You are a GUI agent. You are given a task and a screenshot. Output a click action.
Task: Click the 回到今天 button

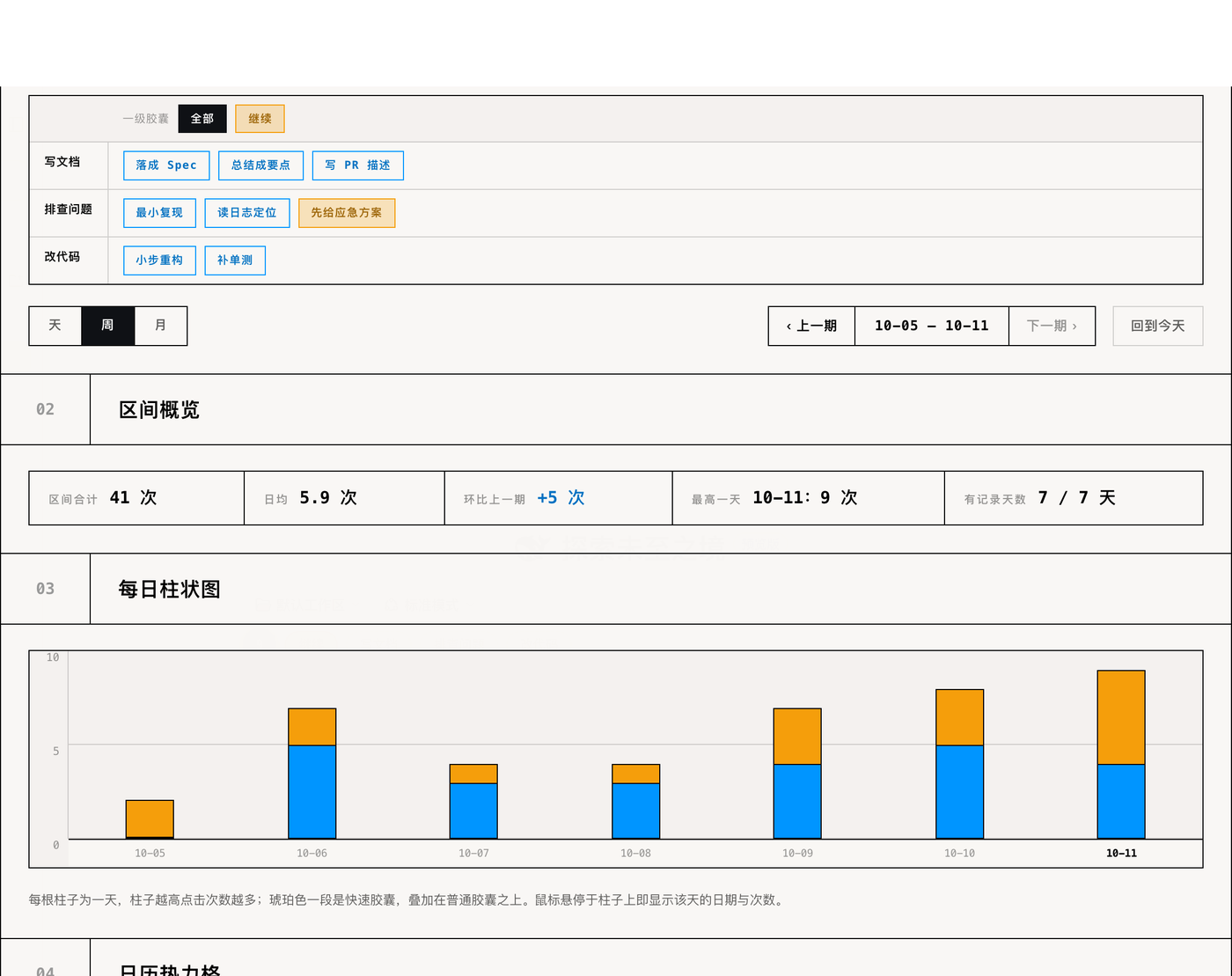[1158, 326]
